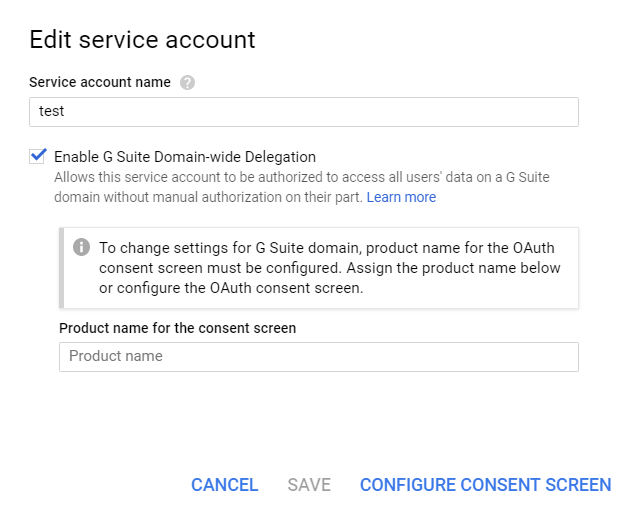Click the 'Service account name' label
This screenshot has height=515, width=635.
[100, 82]
